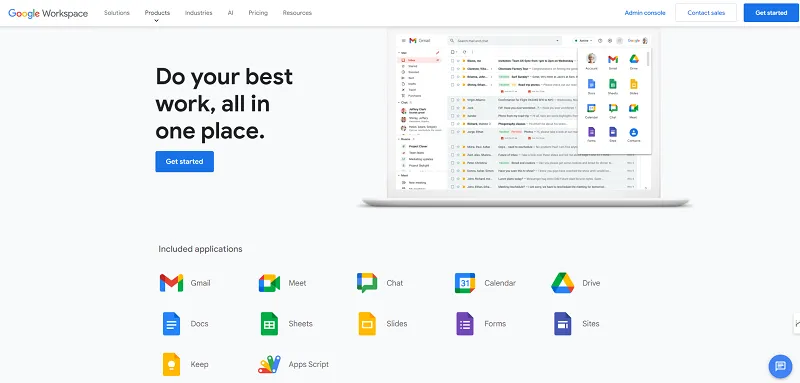The width and height of the screenshot is (800, 383).
Task: Open the Resources menu
Action: coord(297,13)
